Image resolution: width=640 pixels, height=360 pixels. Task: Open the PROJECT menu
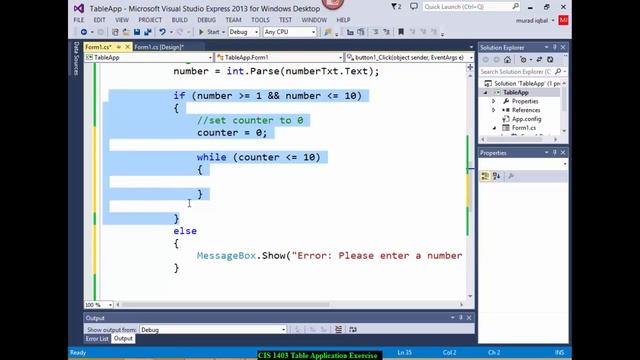[x=150, y=20]
